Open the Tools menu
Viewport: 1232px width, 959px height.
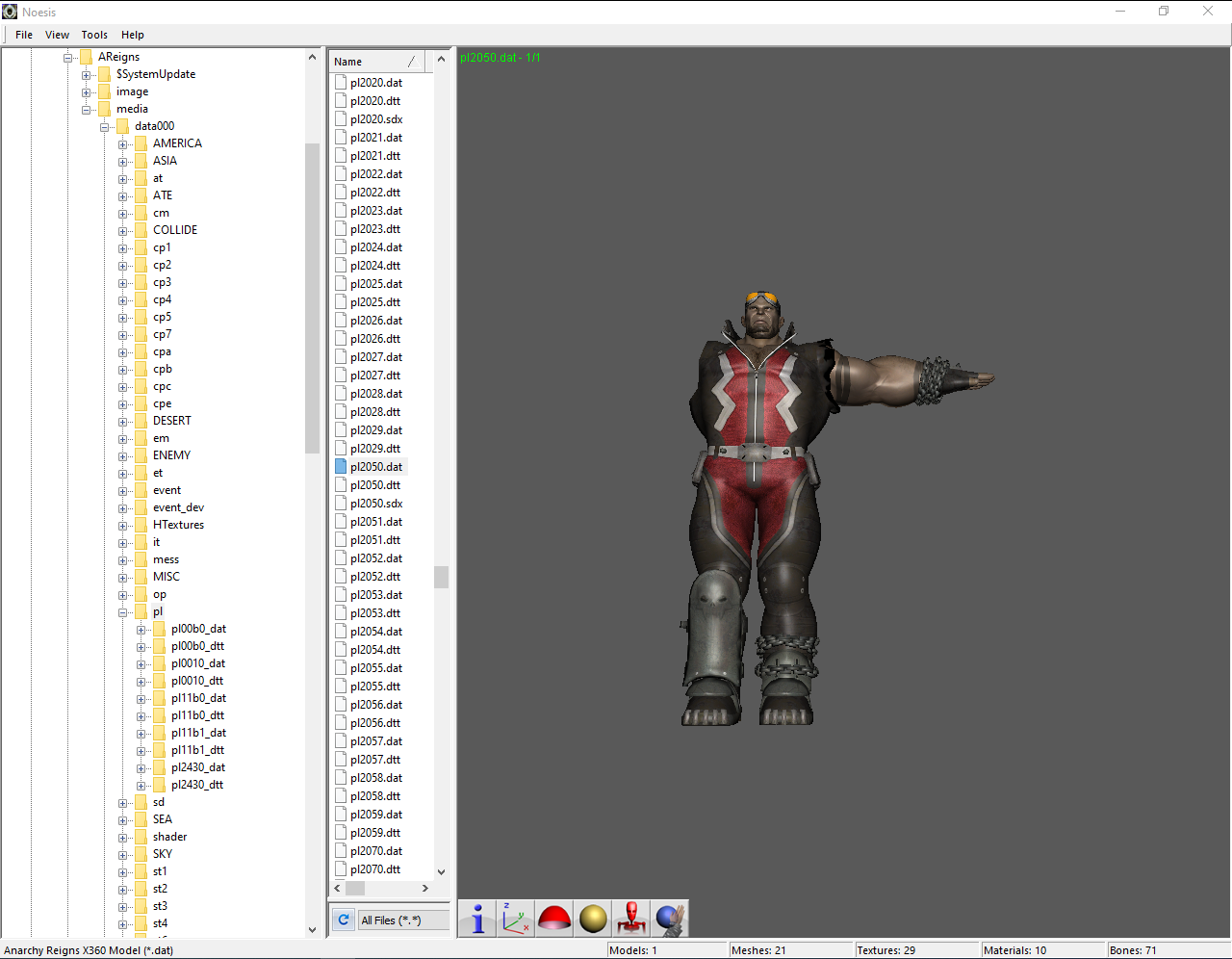(94, 35)
